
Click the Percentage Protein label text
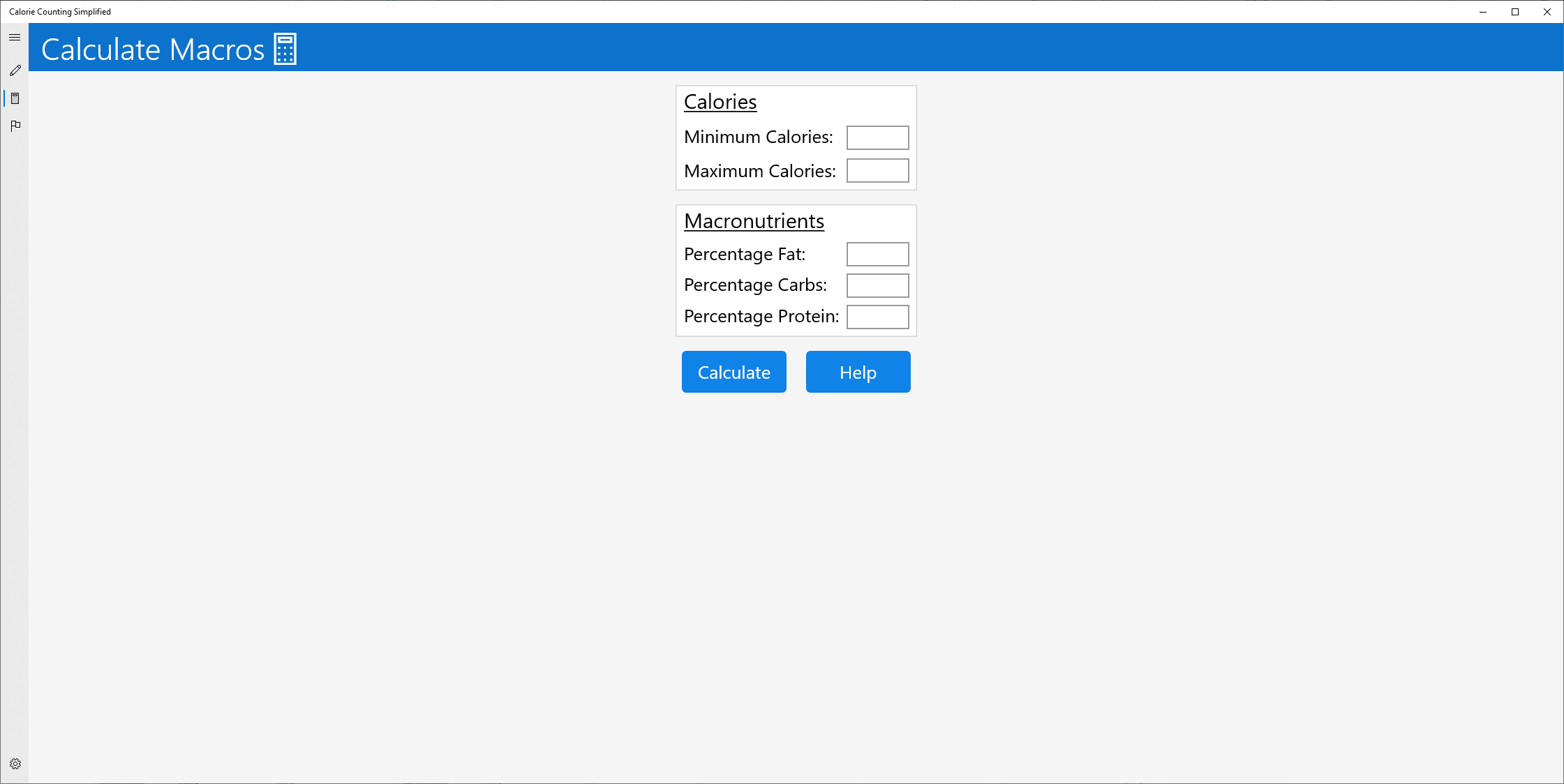[761, 317]
